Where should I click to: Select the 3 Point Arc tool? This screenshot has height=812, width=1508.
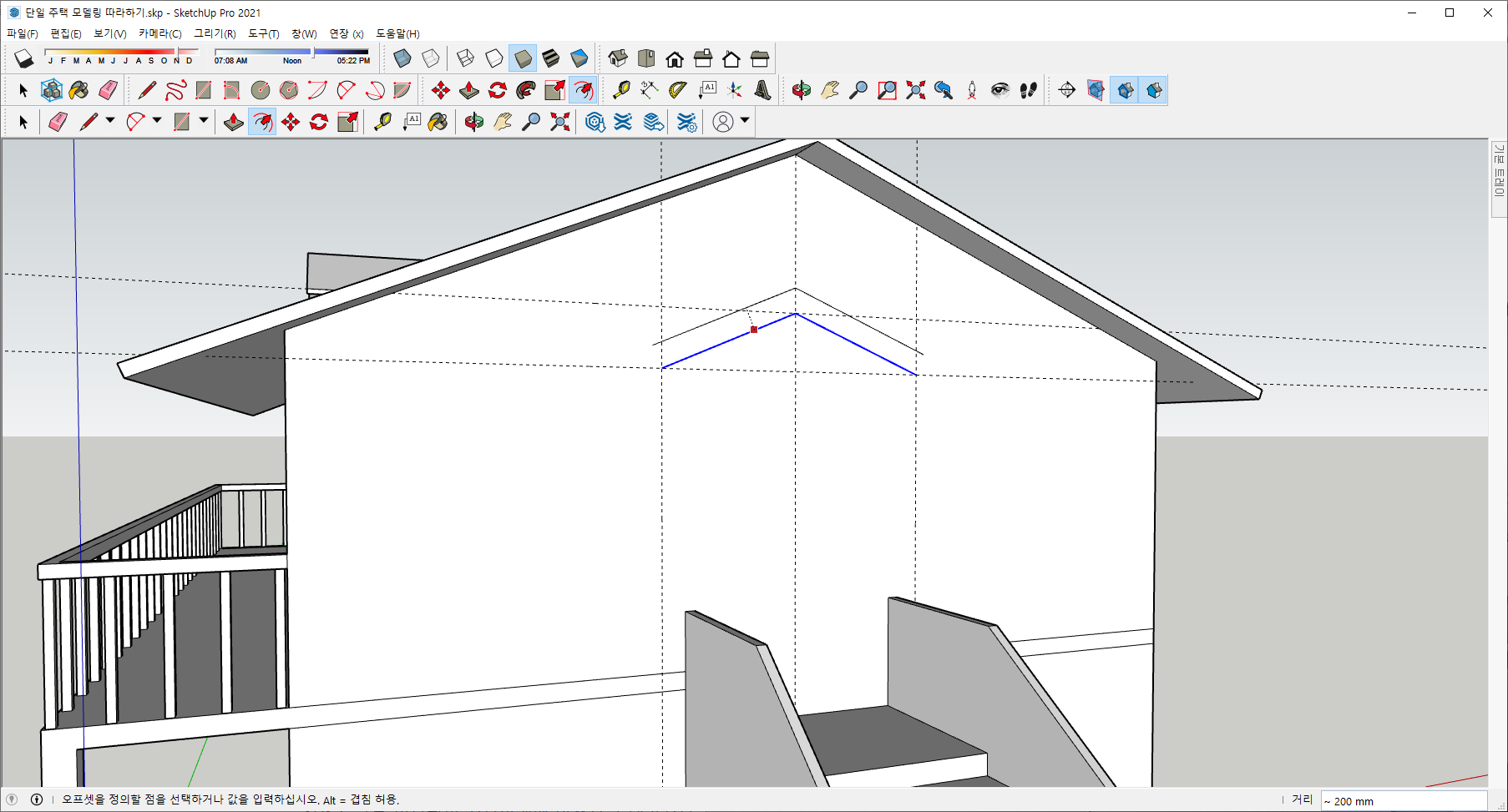coord(374,90)
